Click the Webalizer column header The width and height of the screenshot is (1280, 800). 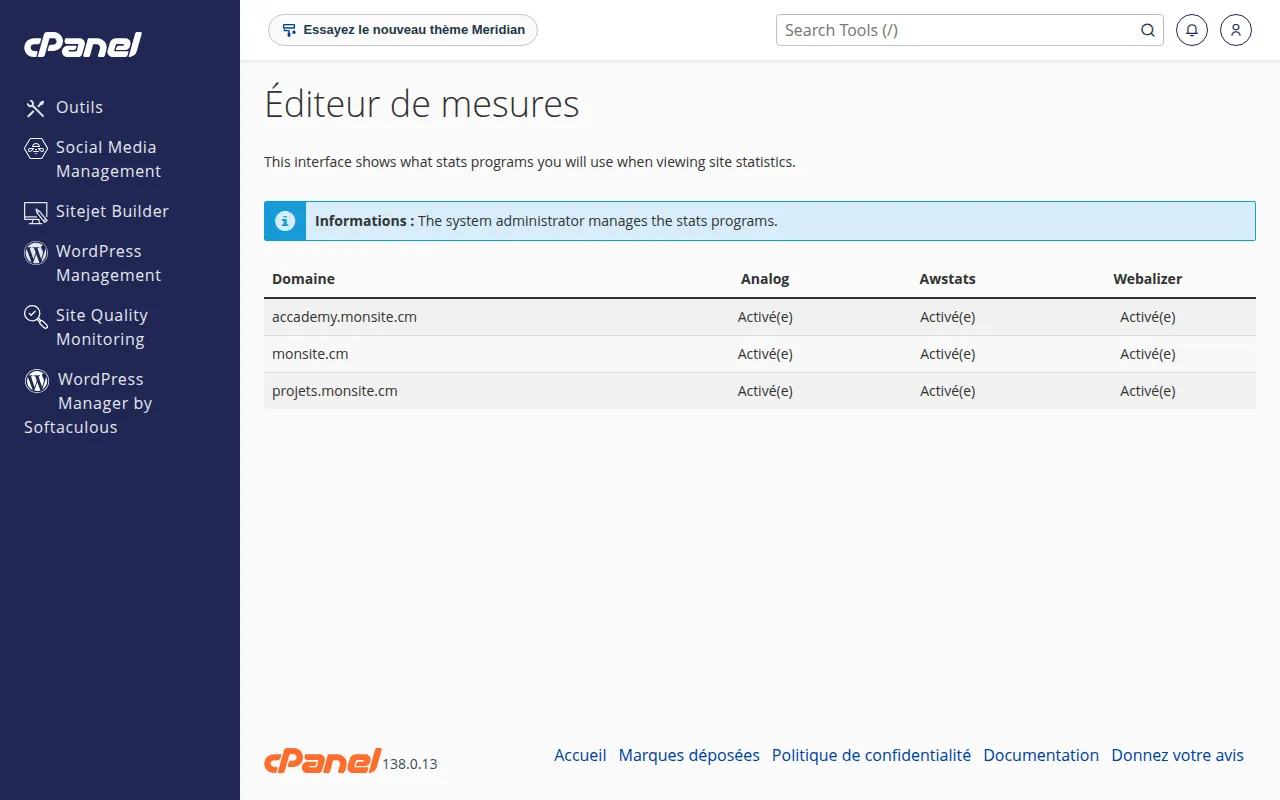click(1148, 279)
